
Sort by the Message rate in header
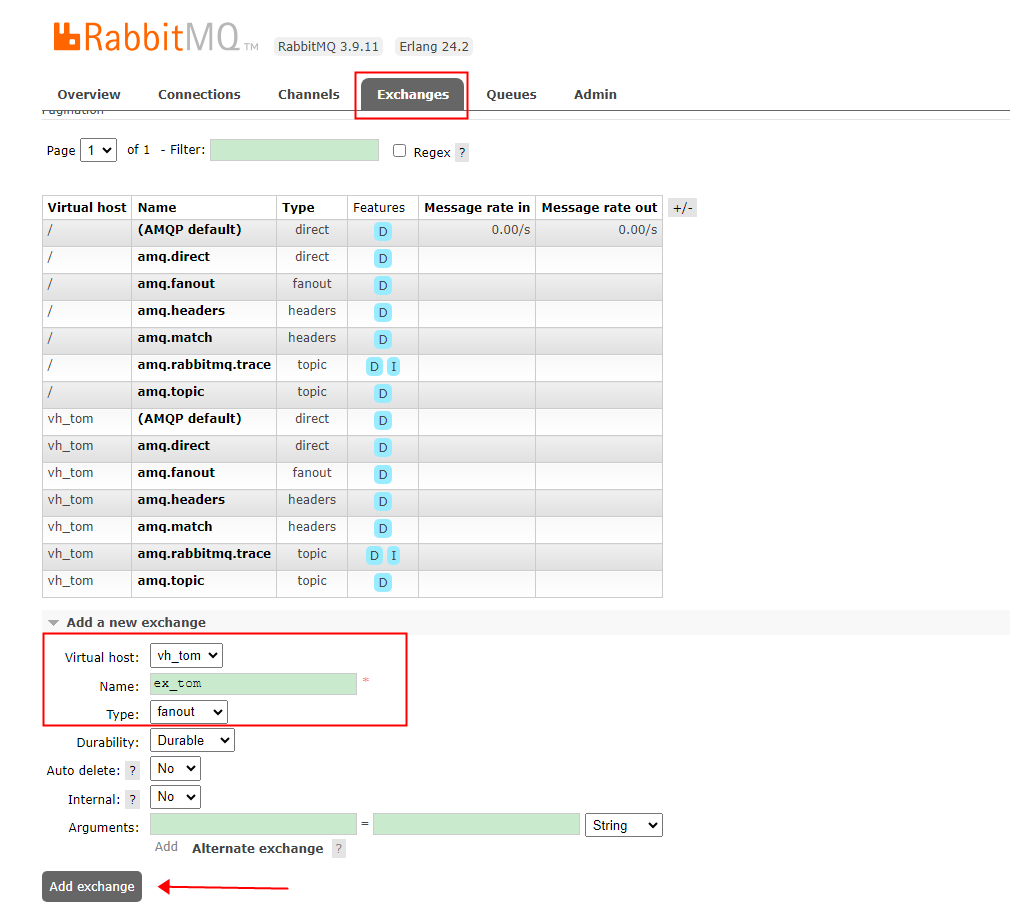477,207
